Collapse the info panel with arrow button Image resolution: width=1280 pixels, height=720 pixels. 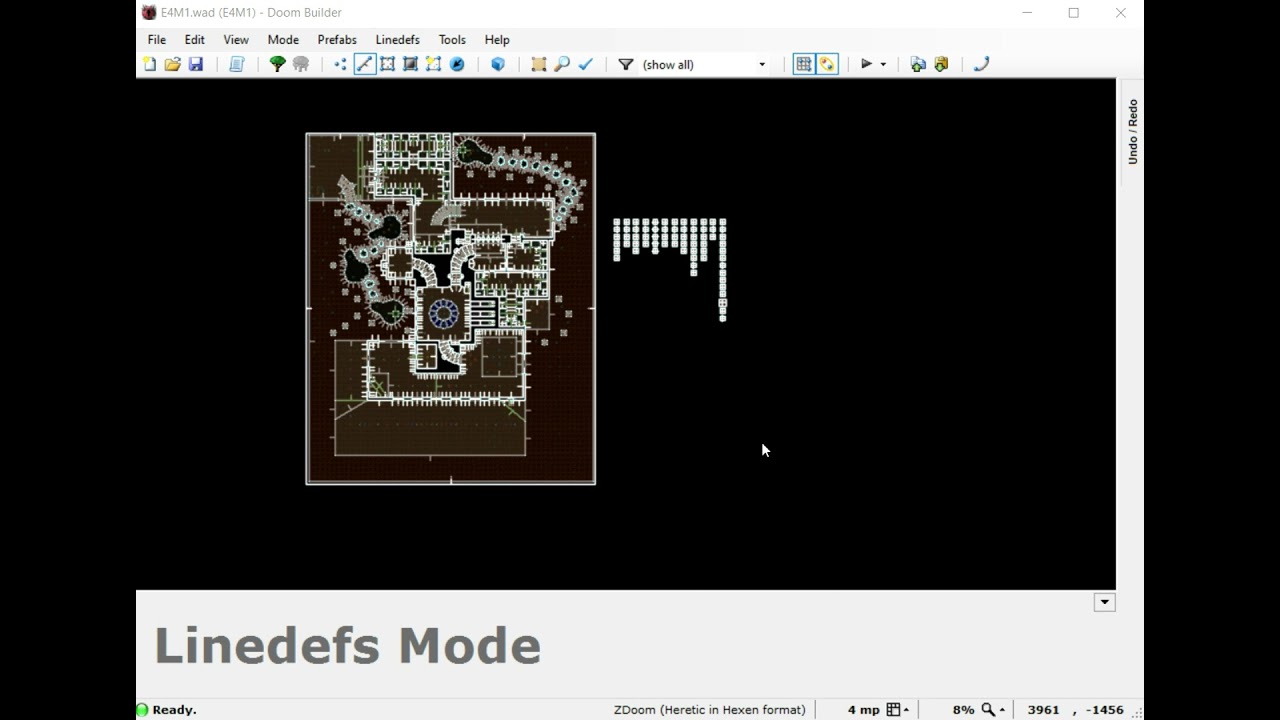[x=1105, y=602]
